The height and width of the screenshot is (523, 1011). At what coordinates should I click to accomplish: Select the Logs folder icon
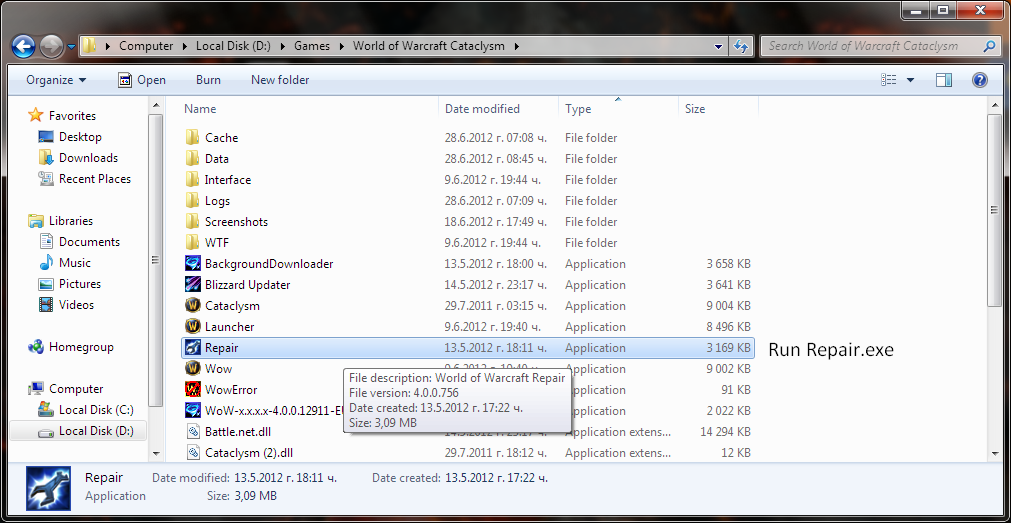tap(192, 201)
